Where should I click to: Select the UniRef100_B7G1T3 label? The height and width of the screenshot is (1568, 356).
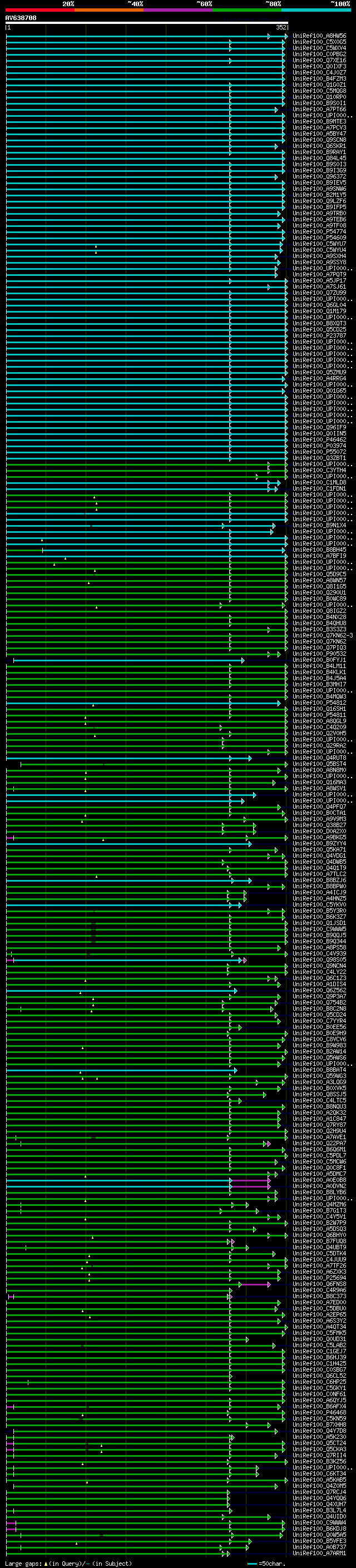pyautogui.click(x=319, y=1211)
